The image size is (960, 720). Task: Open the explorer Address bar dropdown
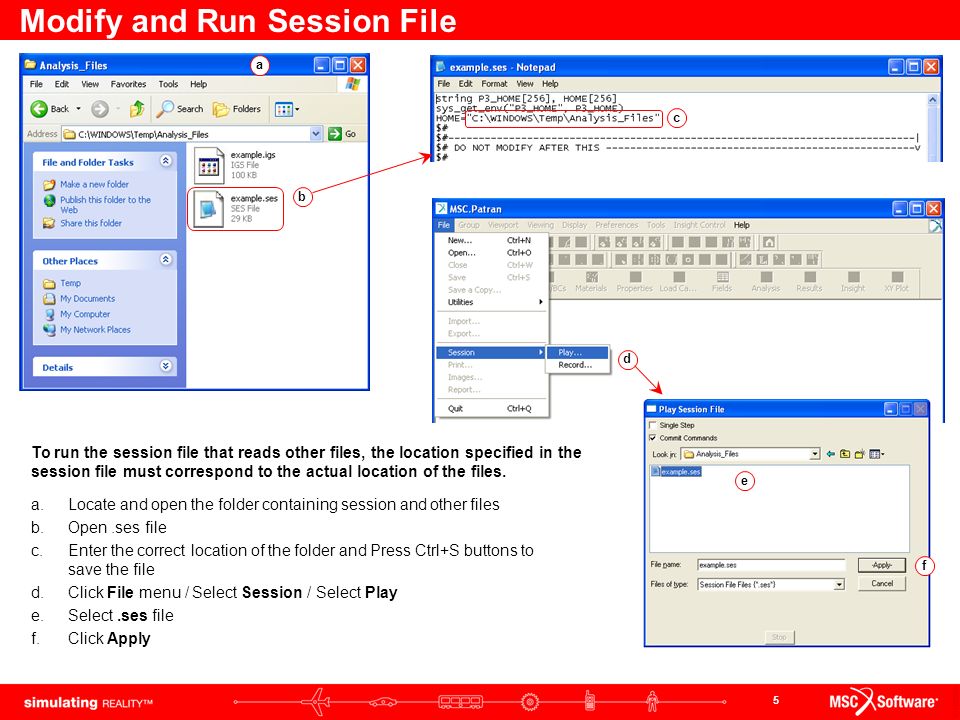coord(316,134)
